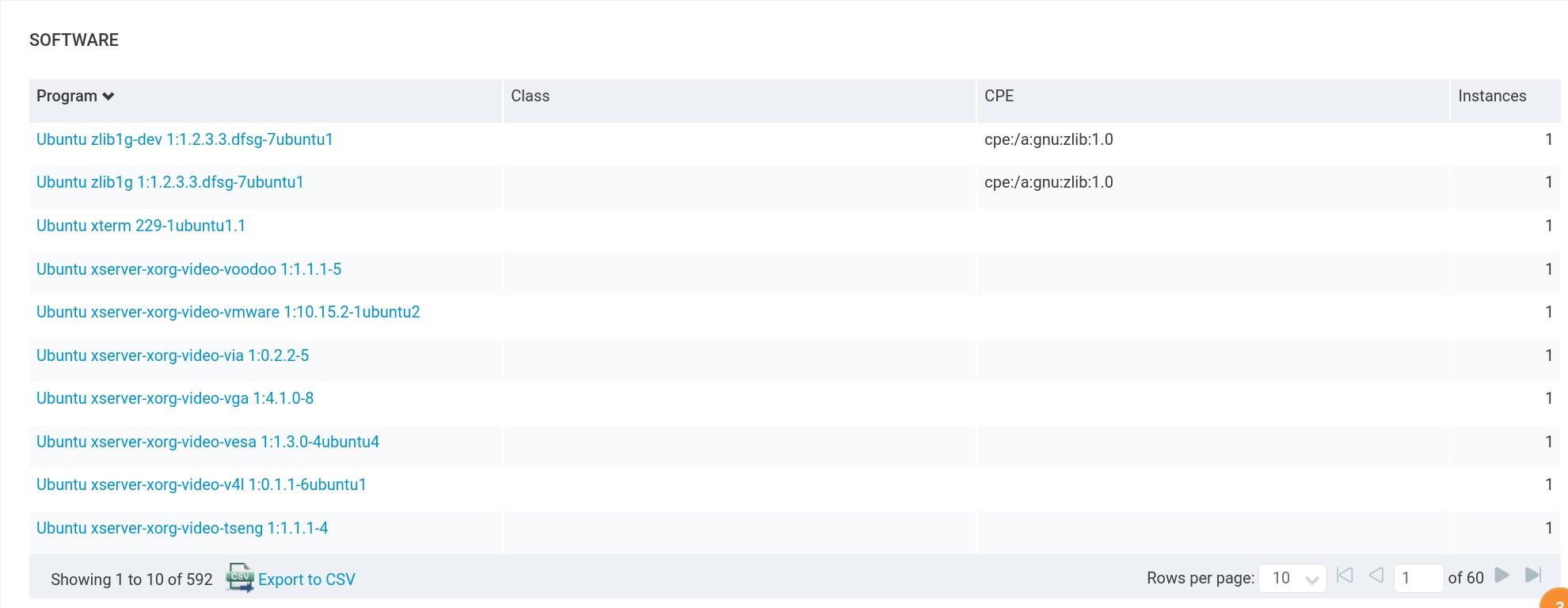The image size is (1568, 608).
Task: Sort by the CPE column header
Action: (999, 96)
